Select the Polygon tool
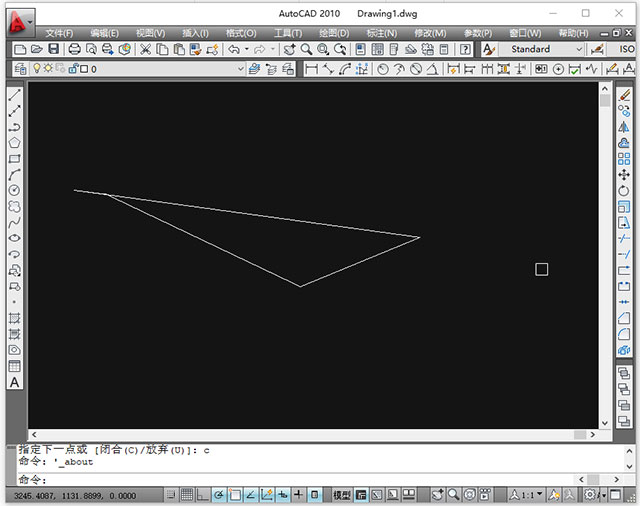This screenshot has height=506, width=640. tap(14, 143)
